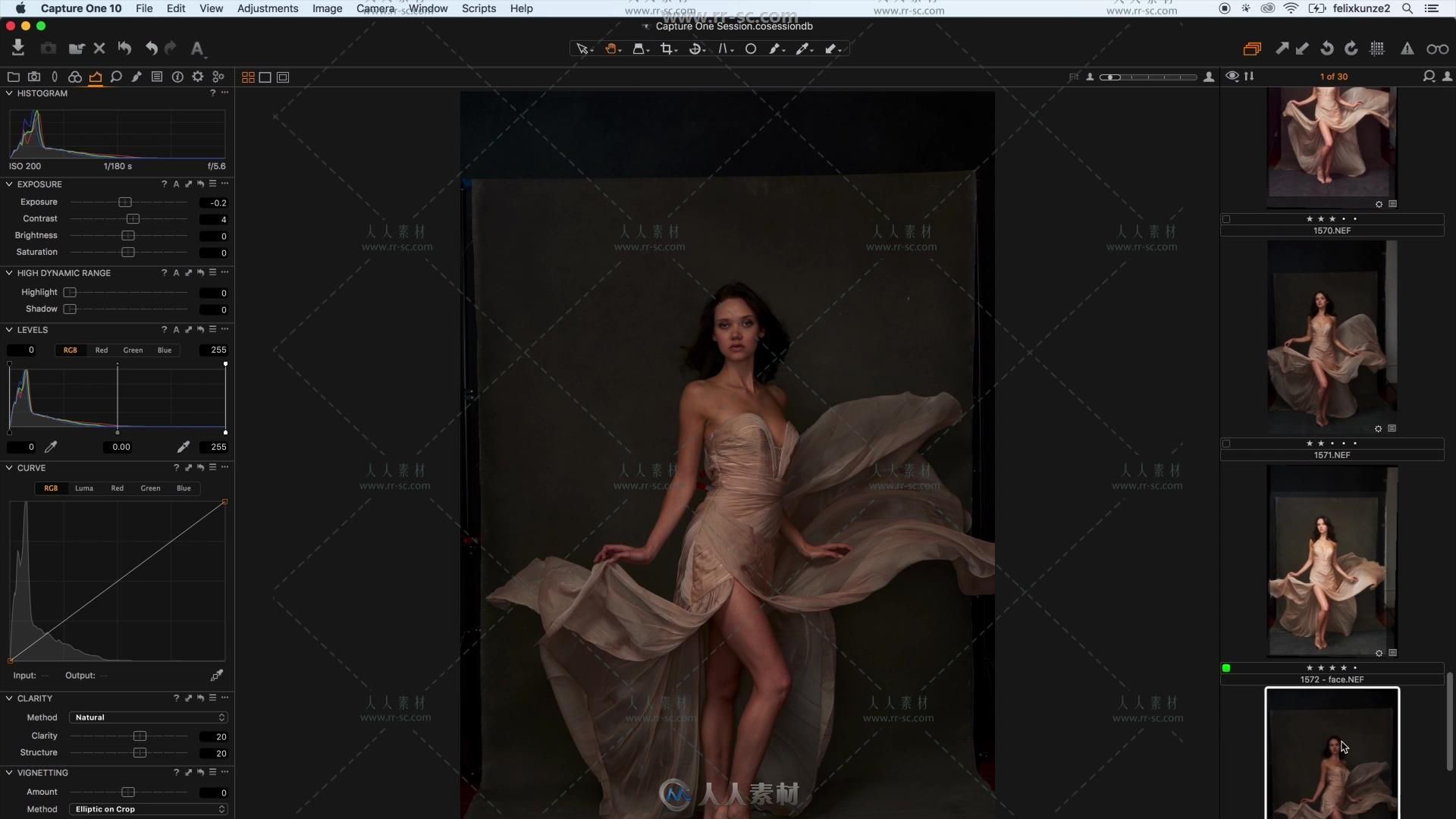The width and height of the screenshot is (1456, 819).
Task: Collapse the Exposure panel
Action: (x=9, y=184)
